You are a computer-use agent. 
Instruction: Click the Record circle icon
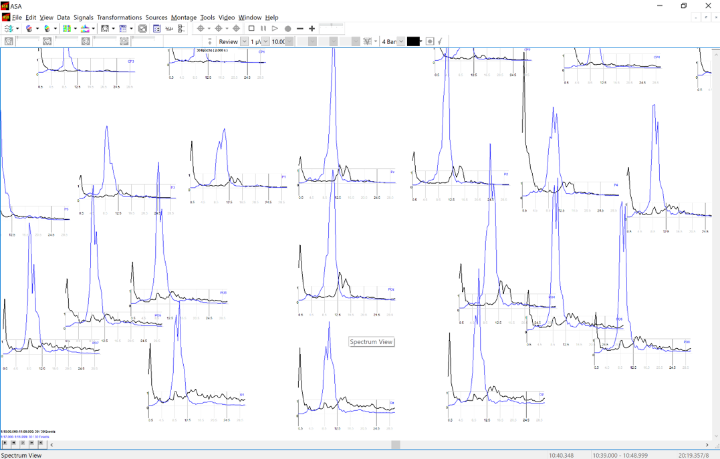pos(288,29)
